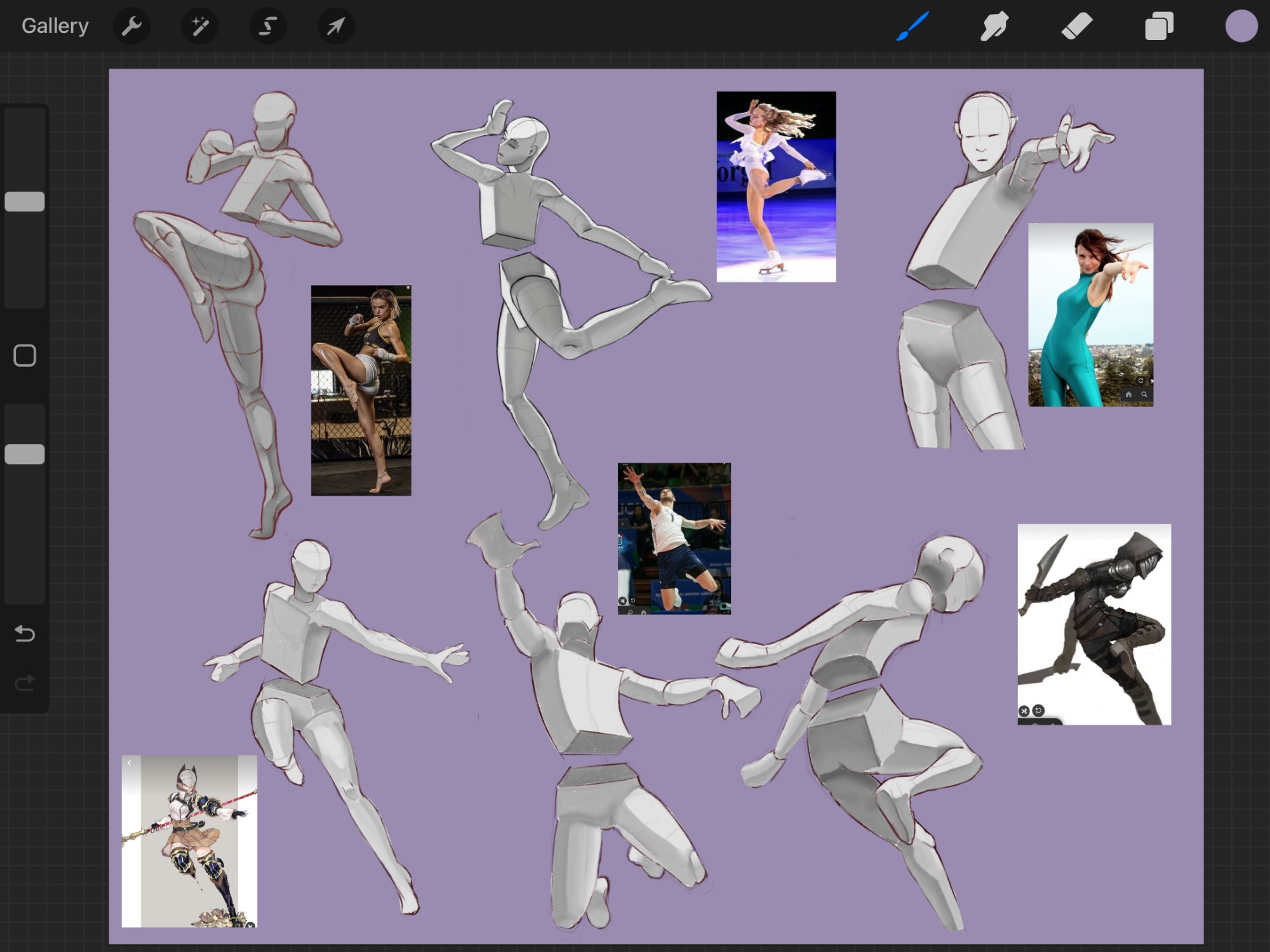1270x952 pixels.
Task: Tap the kickboxer reference photo
Action: tap(361, 390)
